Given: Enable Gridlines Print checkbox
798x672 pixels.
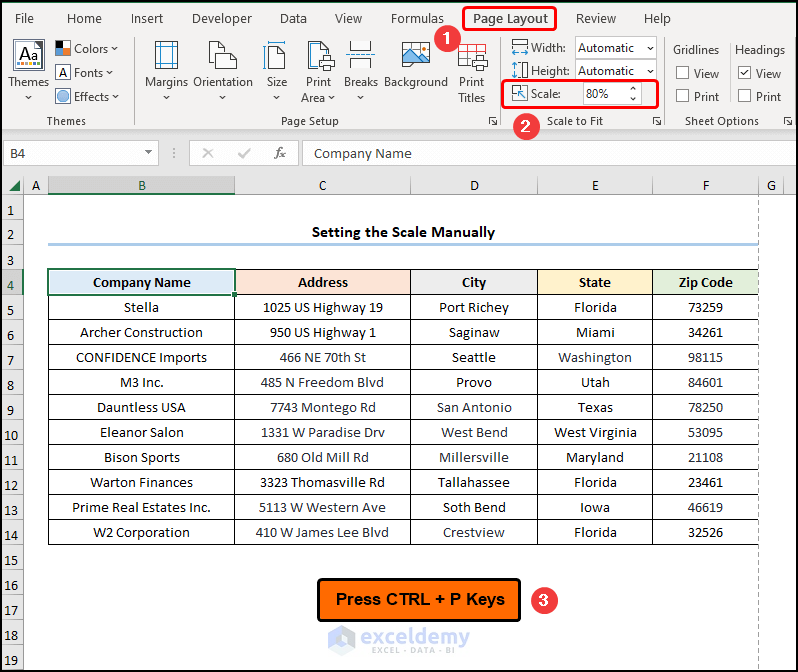Looking at the screenshot, I should point(682,96).
